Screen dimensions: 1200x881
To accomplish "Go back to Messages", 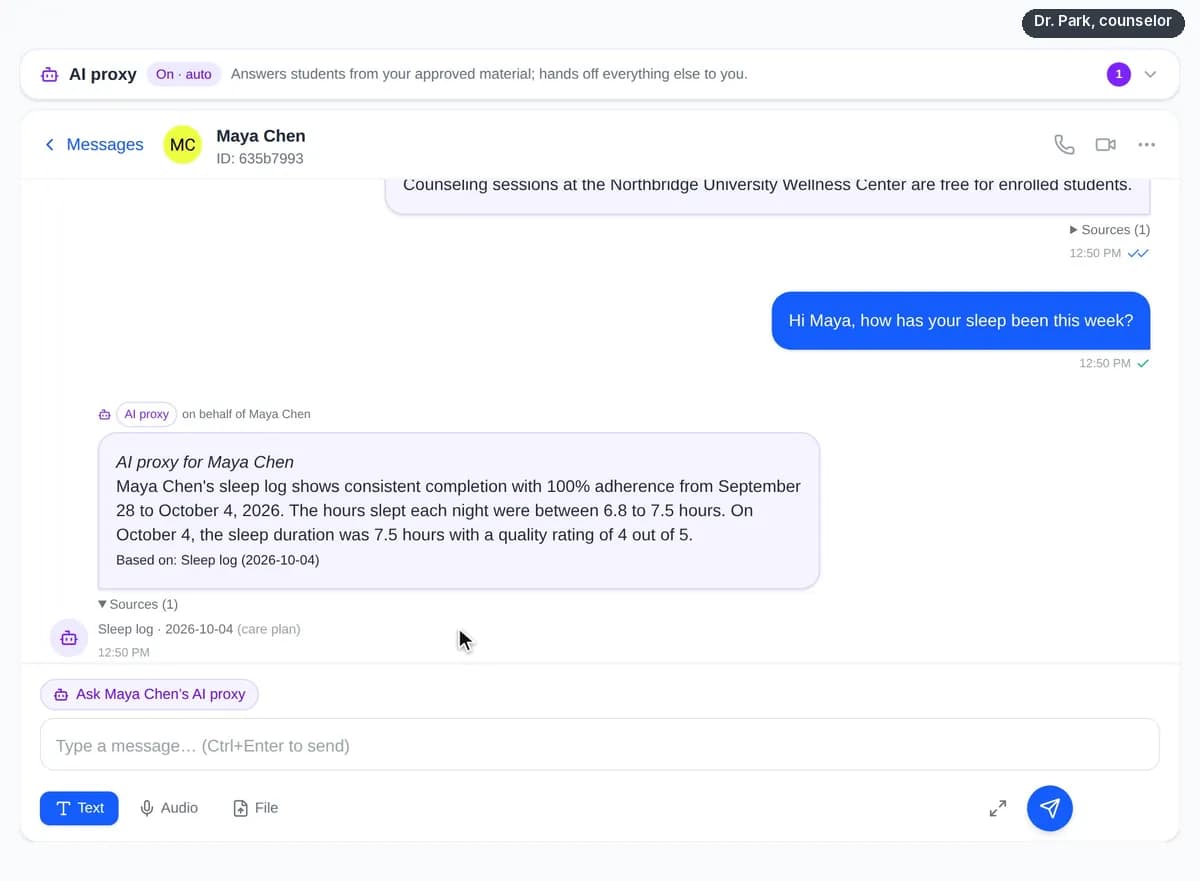I will coord(94,145).
